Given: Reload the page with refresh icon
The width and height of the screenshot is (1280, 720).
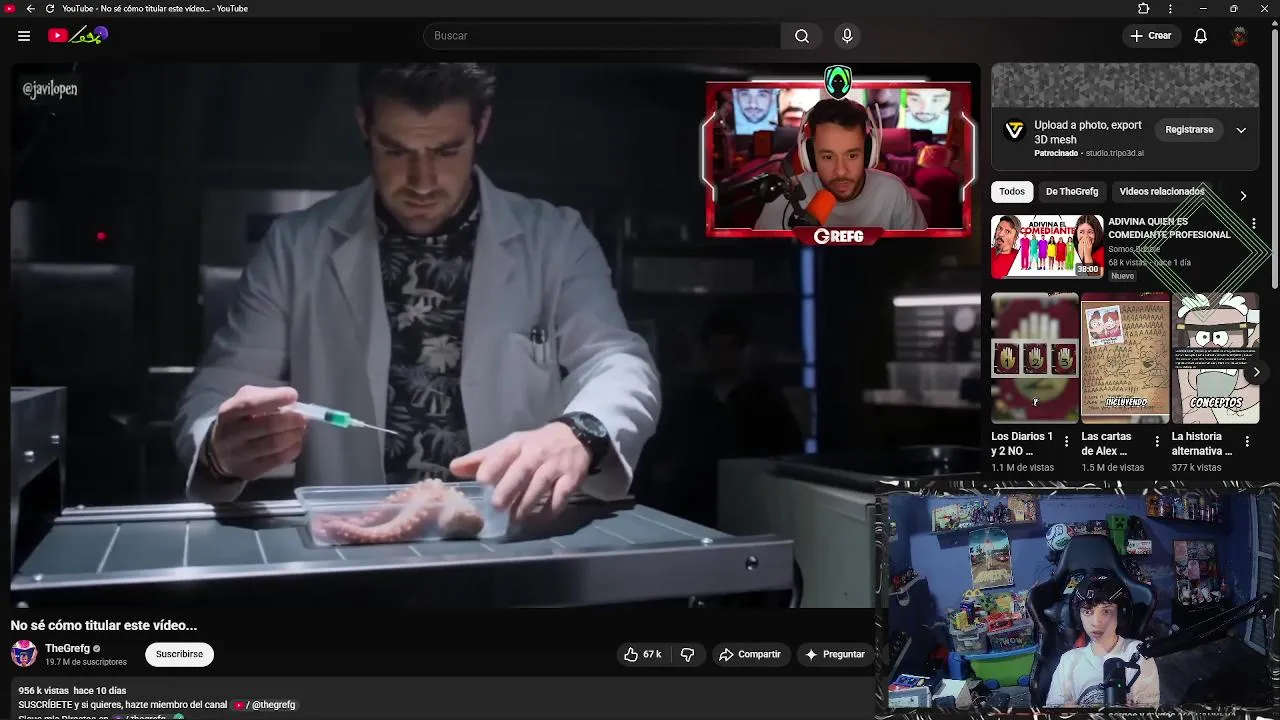Looking at the screenshot, I should coord(50,8).
